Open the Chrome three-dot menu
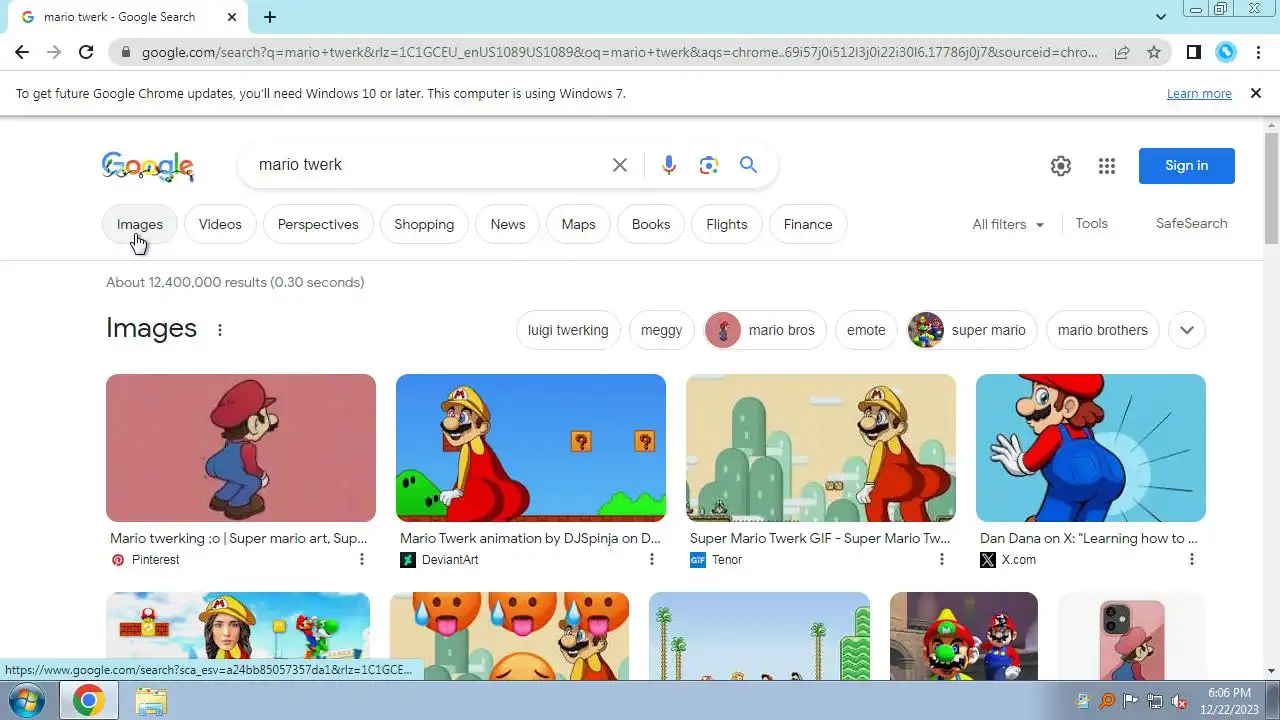 click(x=1258, y=52)
